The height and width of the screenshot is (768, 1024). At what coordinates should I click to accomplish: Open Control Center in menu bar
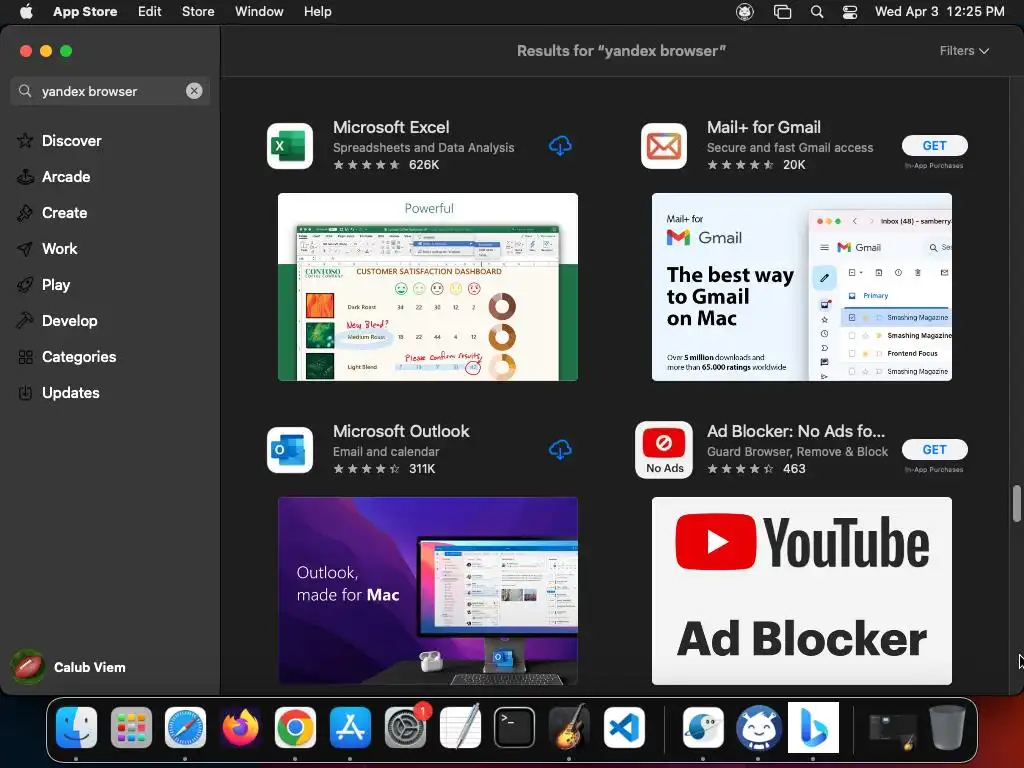(850, 12)
